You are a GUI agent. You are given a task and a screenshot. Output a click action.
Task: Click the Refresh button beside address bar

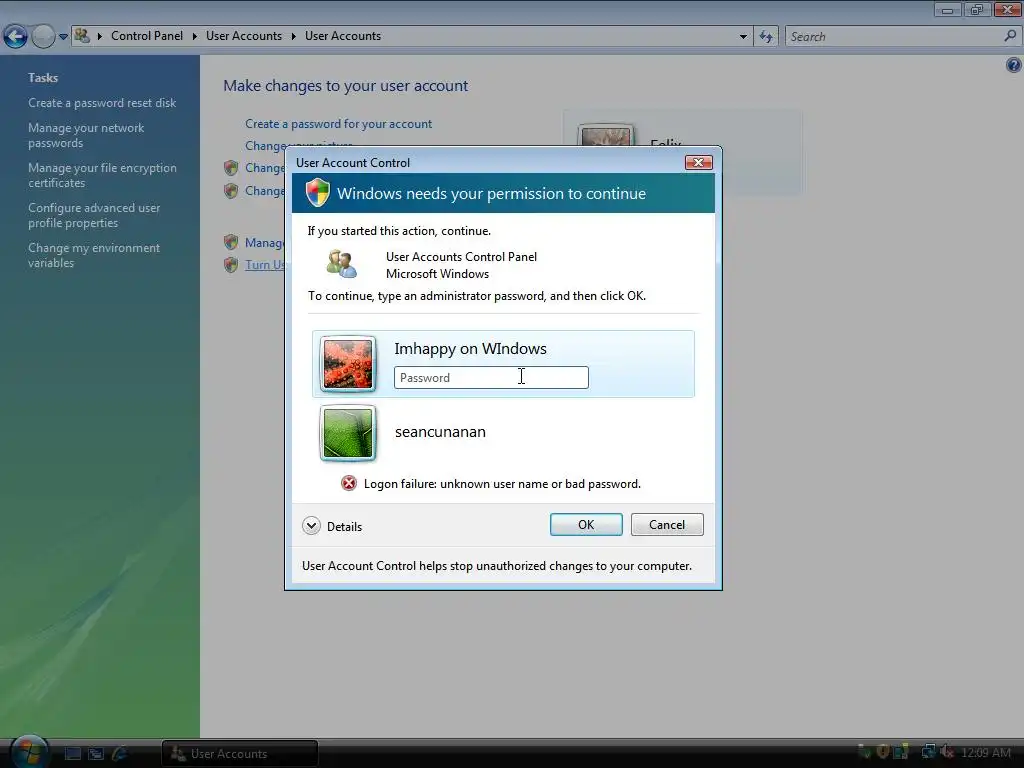click(x=766, y=37)
